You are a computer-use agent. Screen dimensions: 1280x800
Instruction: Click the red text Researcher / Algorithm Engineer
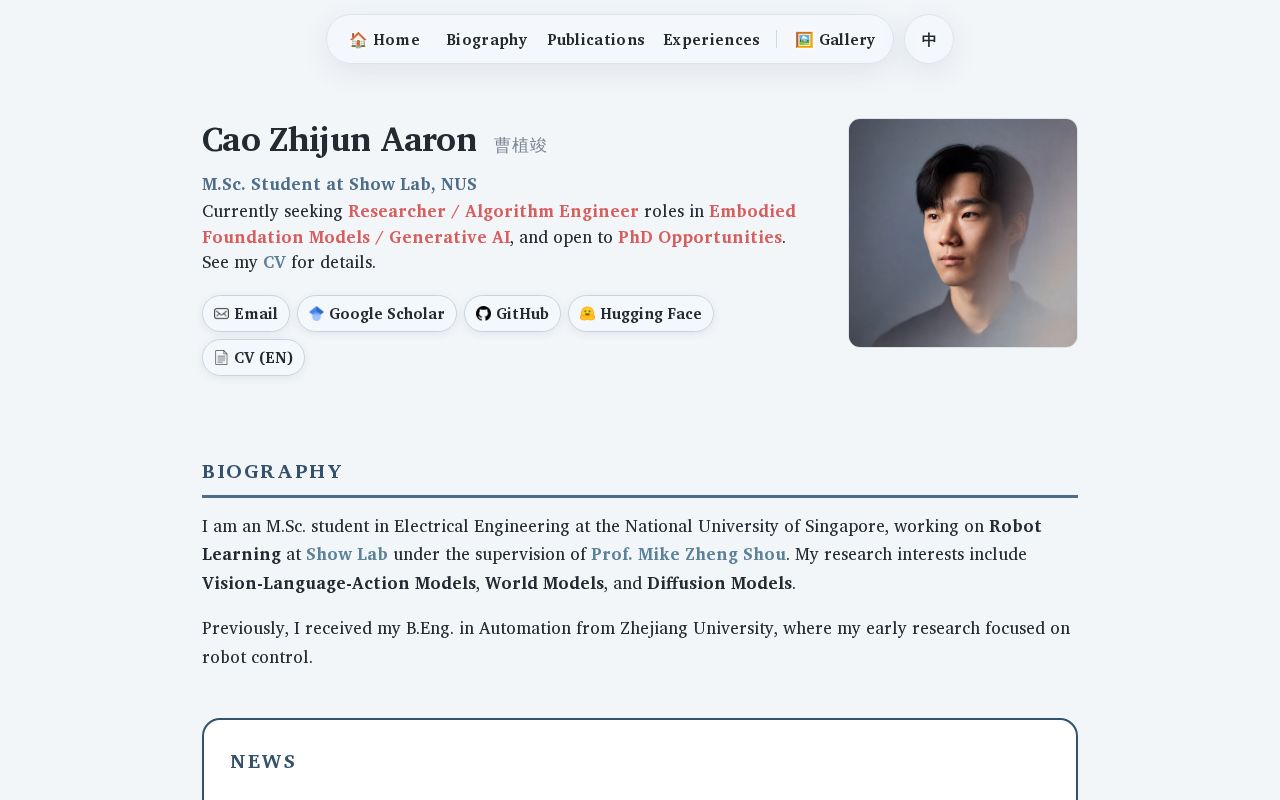click(493, 212)
